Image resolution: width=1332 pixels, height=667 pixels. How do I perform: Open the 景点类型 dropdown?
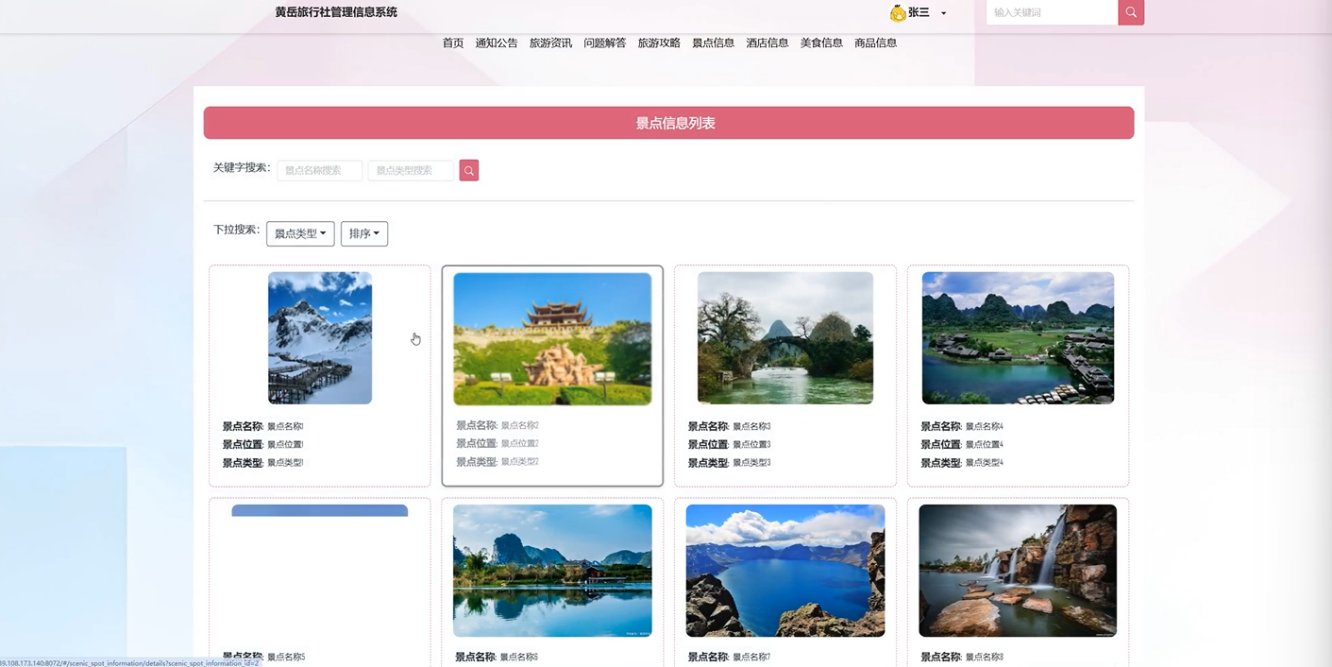[300, 234]
